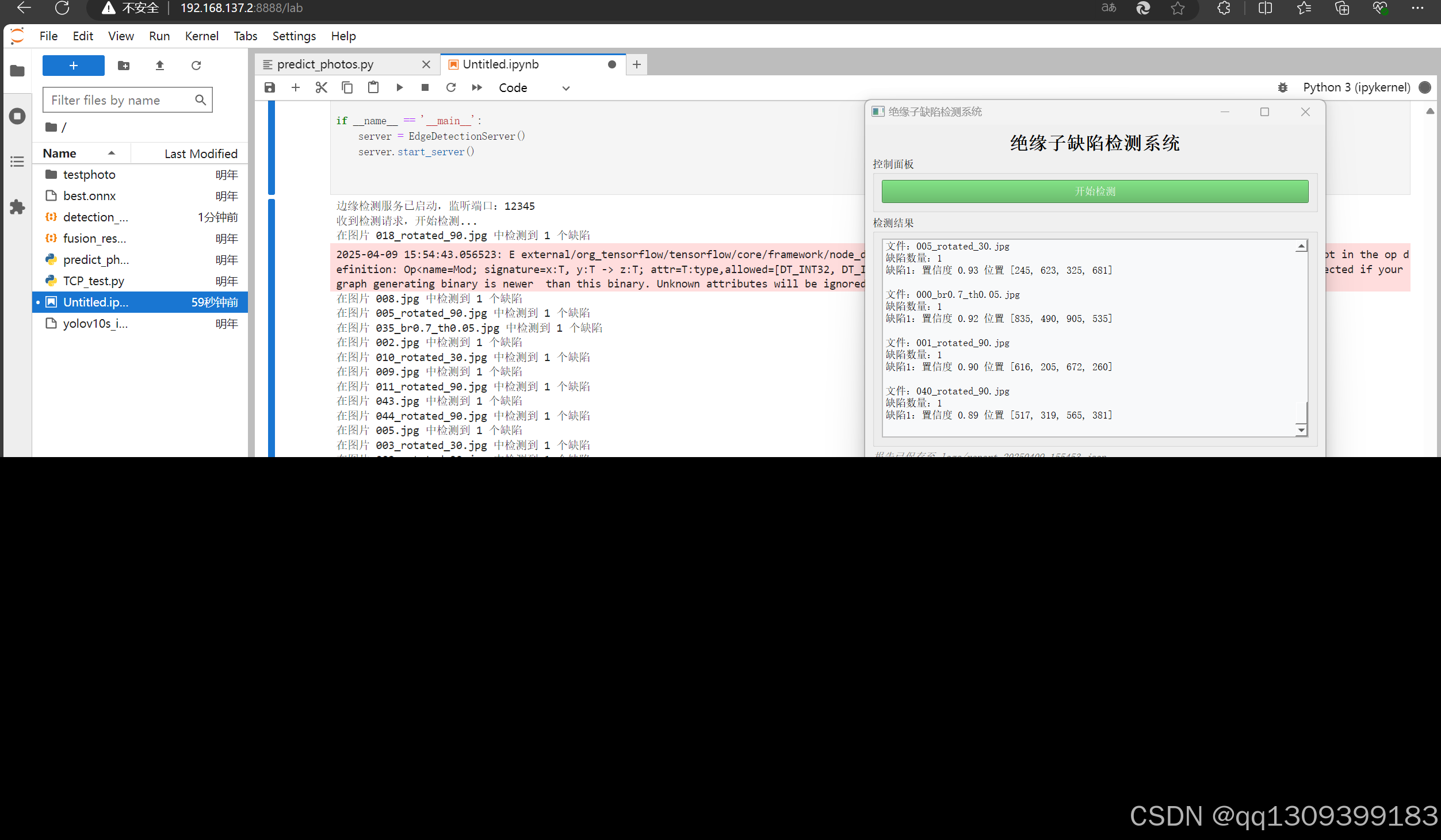Click the green 开始检测 button
The height and width of the screenshot is (840, 1441).
[1094, 191]
